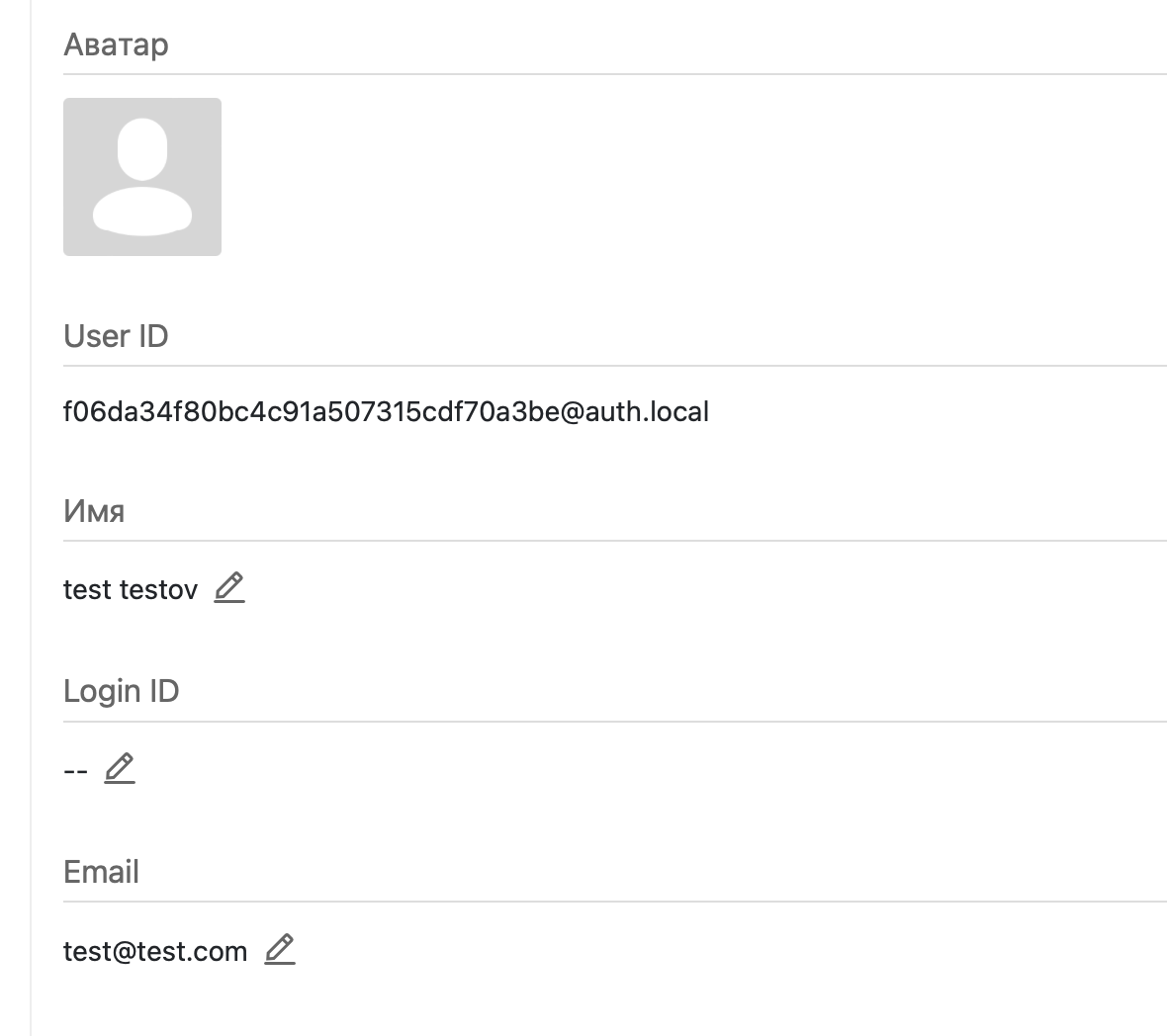This screenshot has width=1167, height=1036.
Task: Click the edit pencil beside test@test.com
Action: (280, 949)
